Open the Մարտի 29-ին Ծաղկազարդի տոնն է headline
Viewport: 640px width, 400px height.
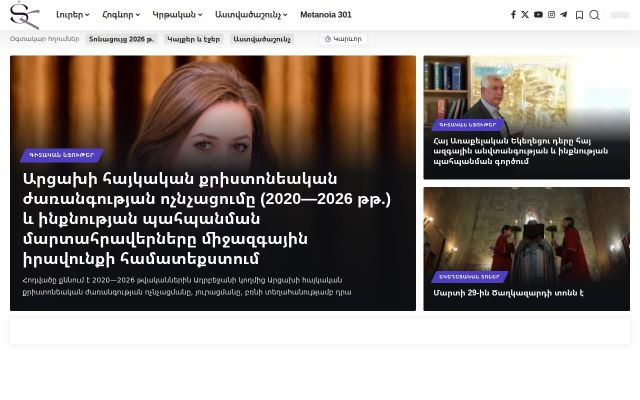tap(509, 293)
